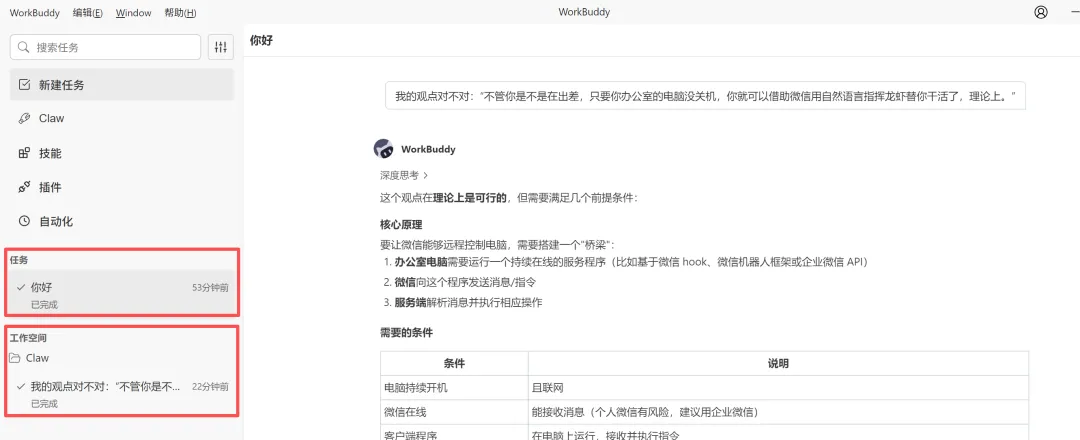
Task: Click the 说明 table header
Action: 778,364
